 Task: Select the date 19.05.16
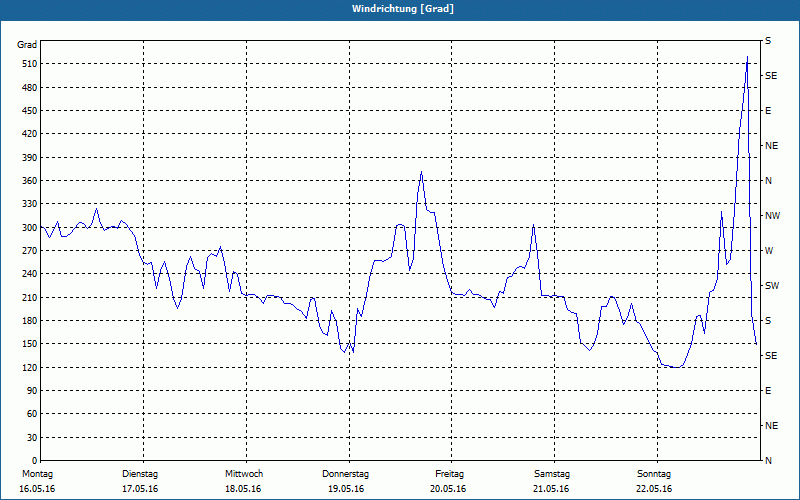346,489
